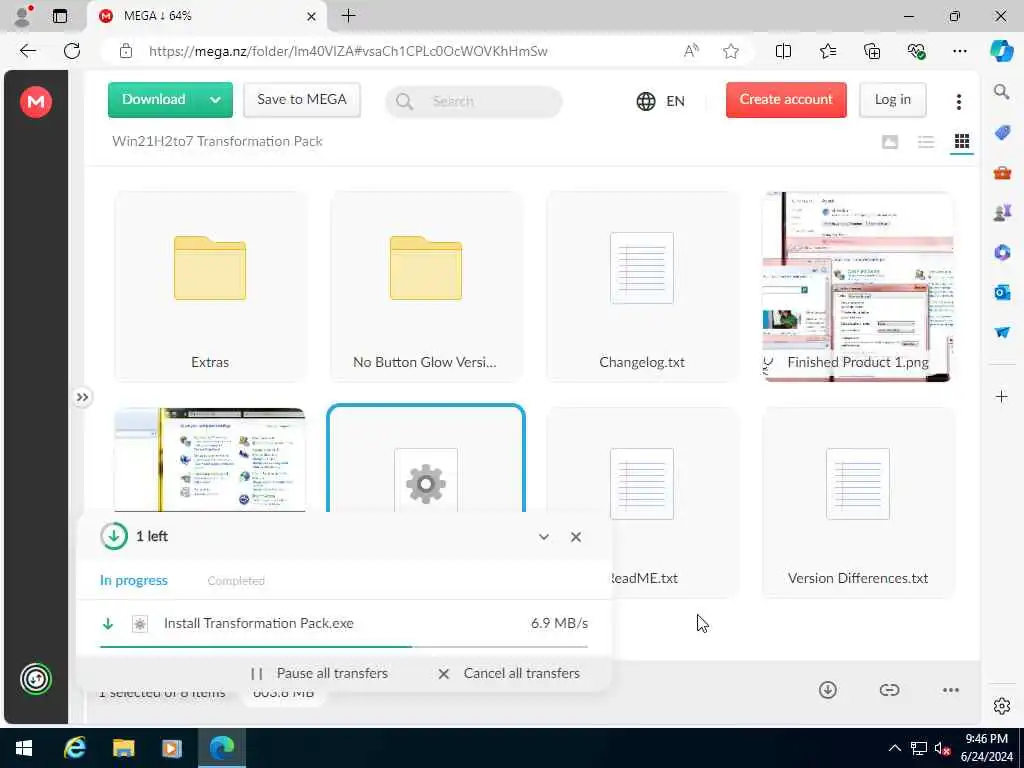Viewport: 1024px width, 768px height.
Task: Click the mega.nz address bar URL
Action: click(x=348, y=51)
